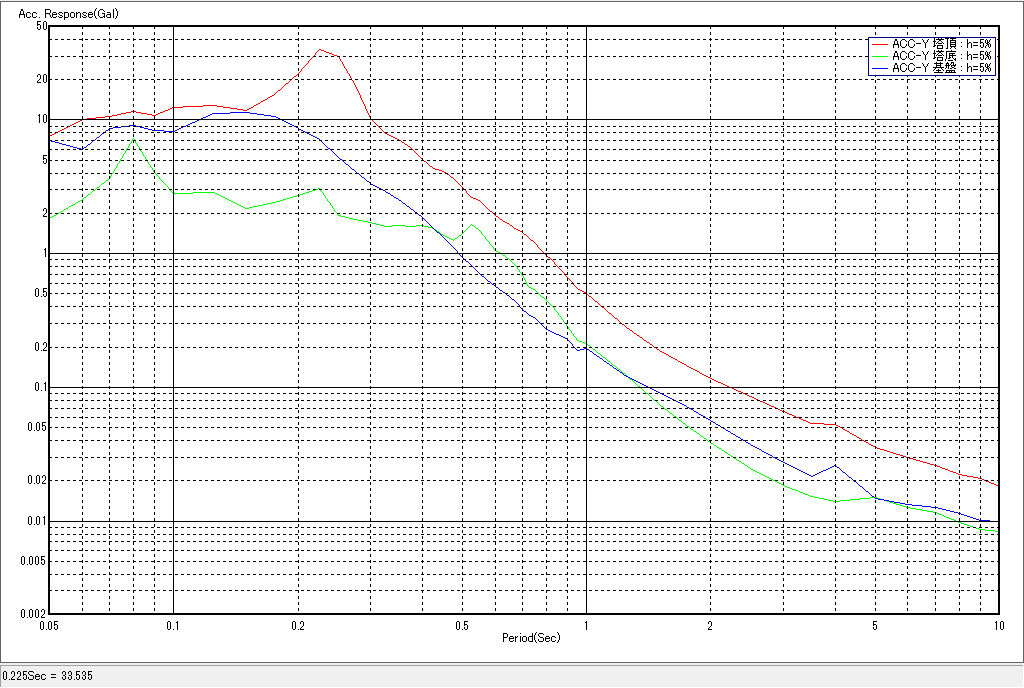Image resolution: width=1024 pixels, height=688 pixels.
Task: Click the green curve's sharp peak near 0.08 sec
Action: (x=132, y=140)
